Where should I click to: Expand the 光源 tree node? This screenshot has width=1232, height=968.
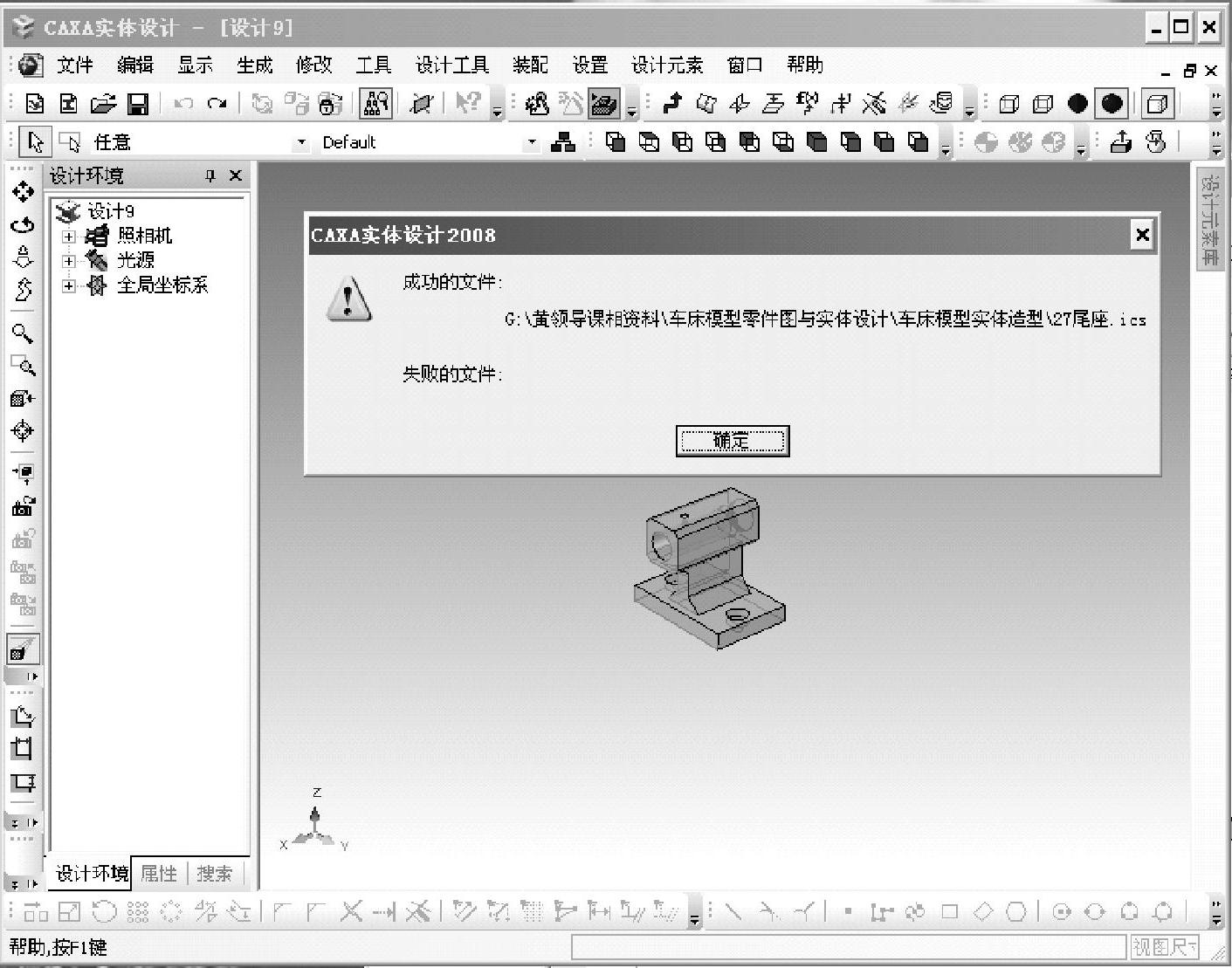click(69, 261)
